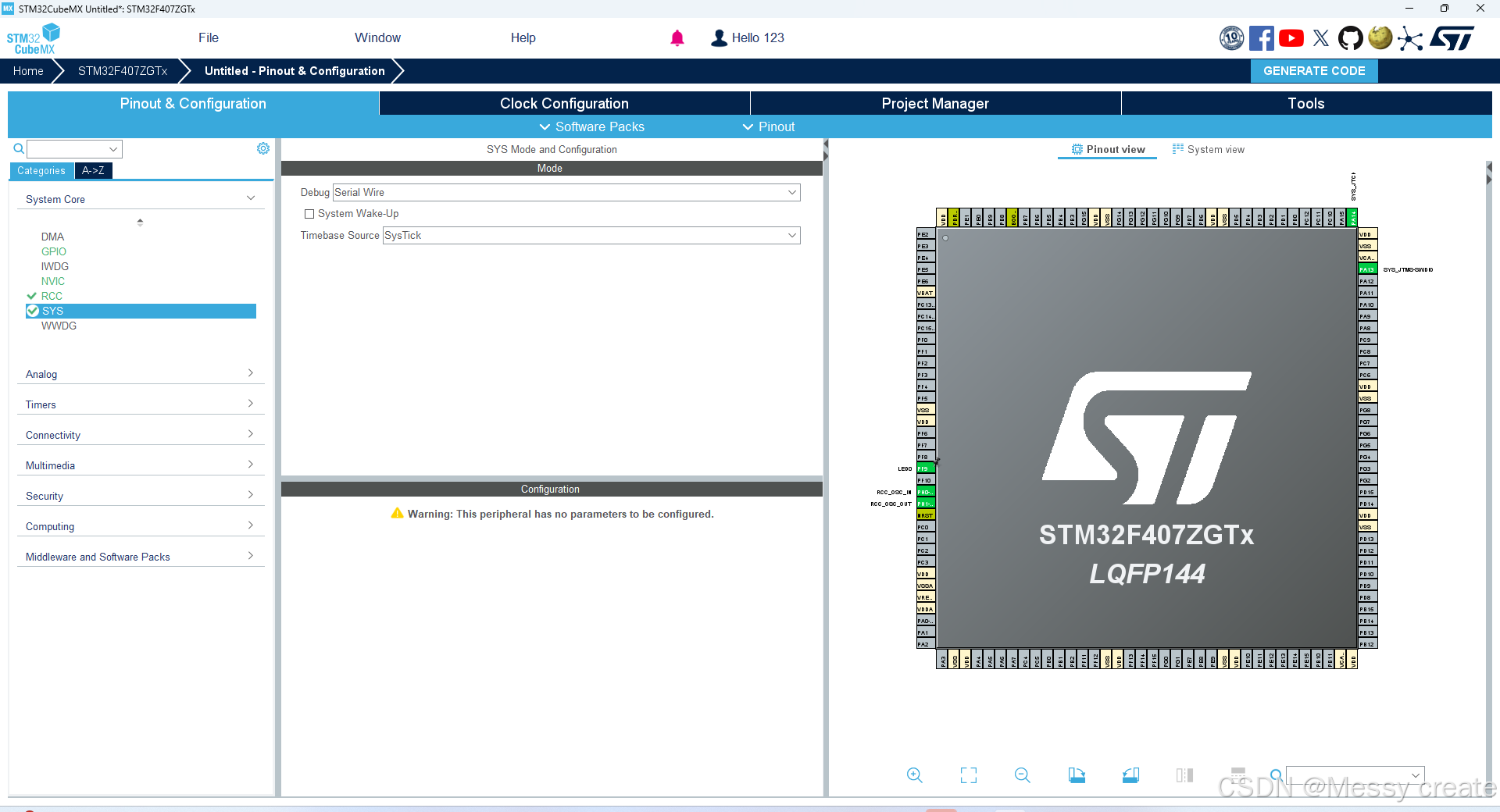The width and height of the screenshot is (1500, 812).
Task: Open the X social icon
Action: pos(1321,38)
